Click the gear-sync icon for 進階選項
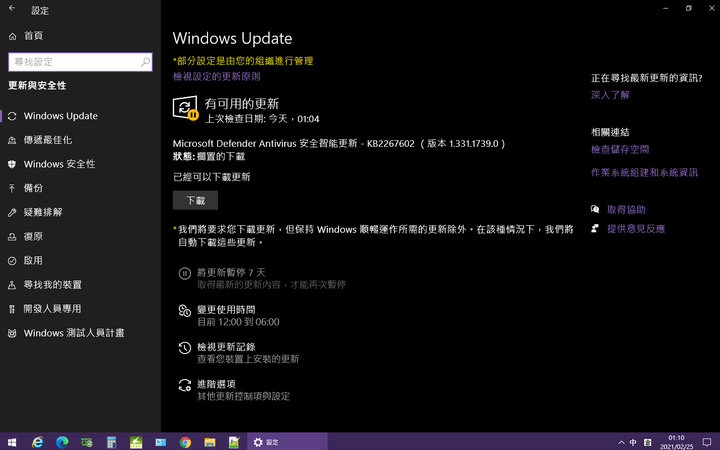The width and height of the screenshot is (720, 450). point(185,385)
